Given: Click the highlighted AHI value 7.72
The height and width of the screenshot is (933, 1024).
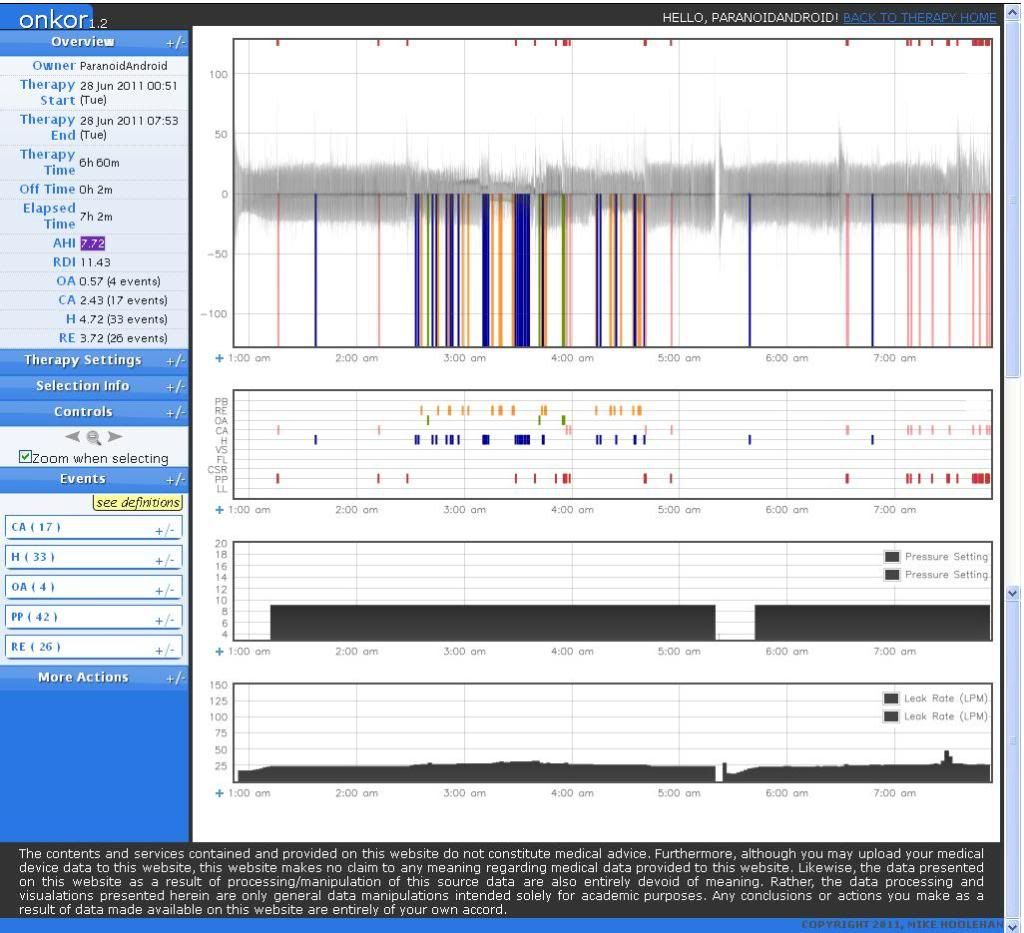Looking at the screenshot, I should coord(93,243).
